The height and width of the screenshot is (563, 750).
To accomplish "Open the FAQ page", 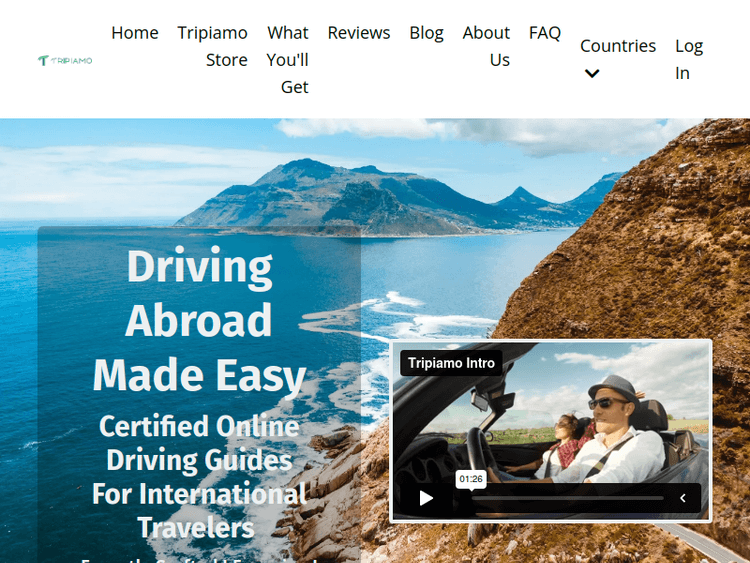I will [545, 33].
